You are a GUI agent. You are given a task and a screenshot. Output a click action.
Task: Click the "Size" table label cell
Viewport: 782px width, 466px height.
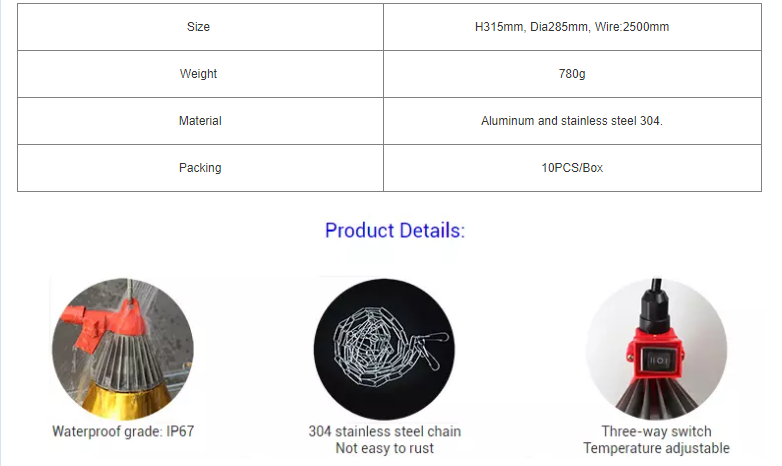199,27
